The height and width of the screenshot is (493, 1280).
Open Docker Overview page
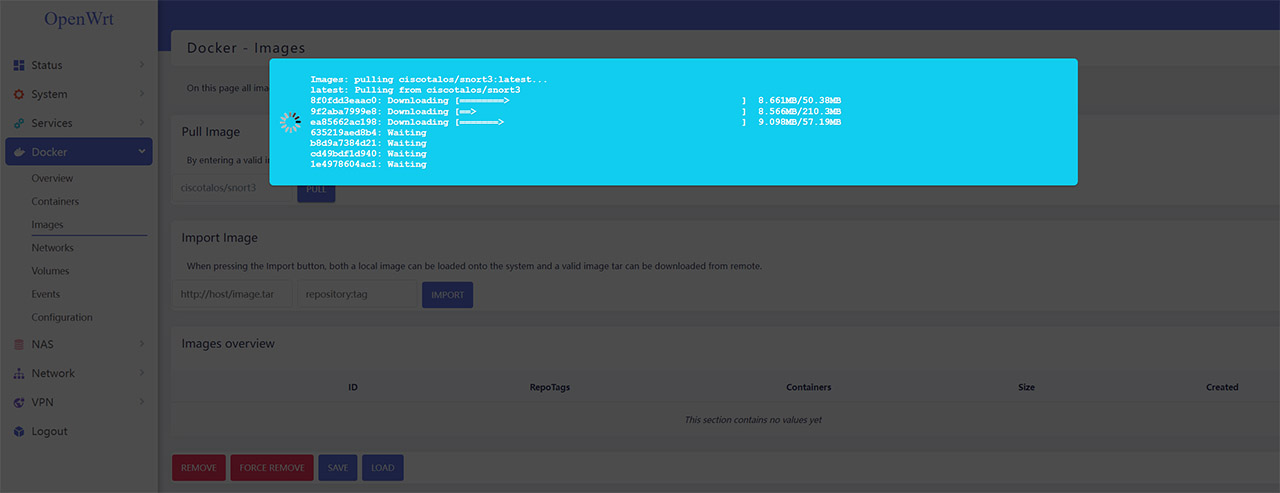tap(52, 178)
